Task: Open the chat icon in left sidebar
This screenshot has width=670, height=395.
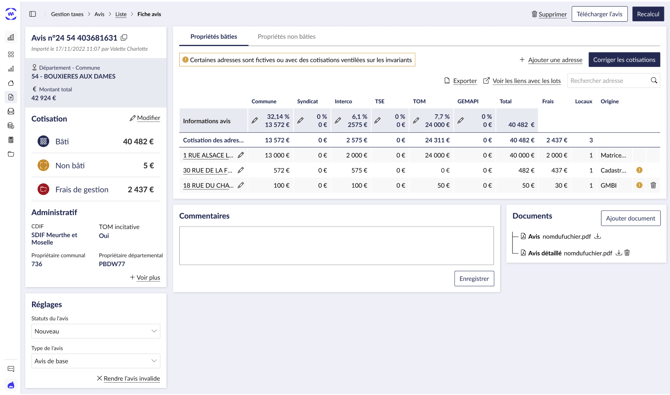Action: [x=11, y=369]
